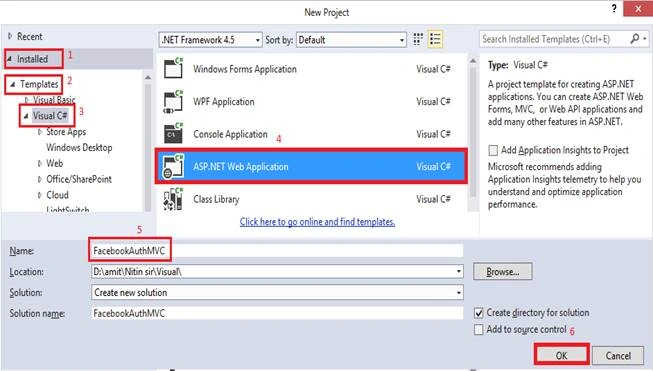Select the Windows Forms Application row text
The image size is (653, 371).
click(245, 69)
